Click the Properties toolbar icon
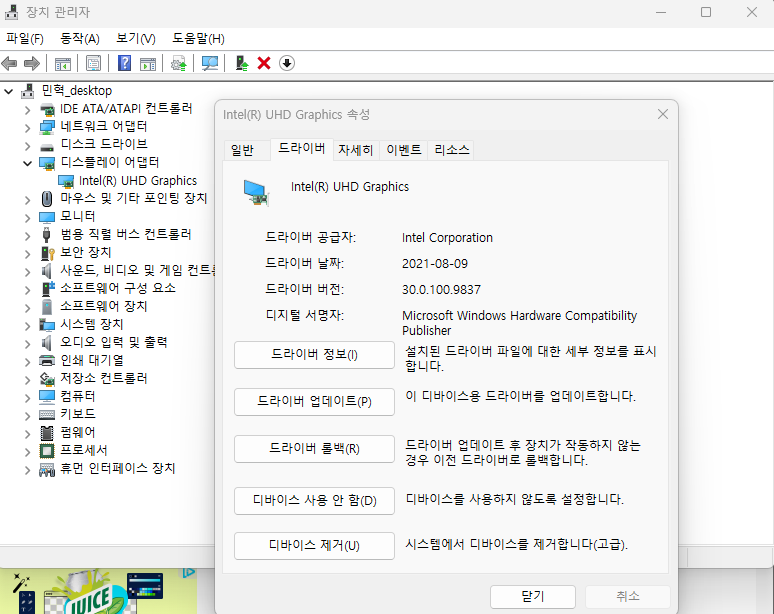The height and width of the screenshot is (614, 774). coord(93,63)
